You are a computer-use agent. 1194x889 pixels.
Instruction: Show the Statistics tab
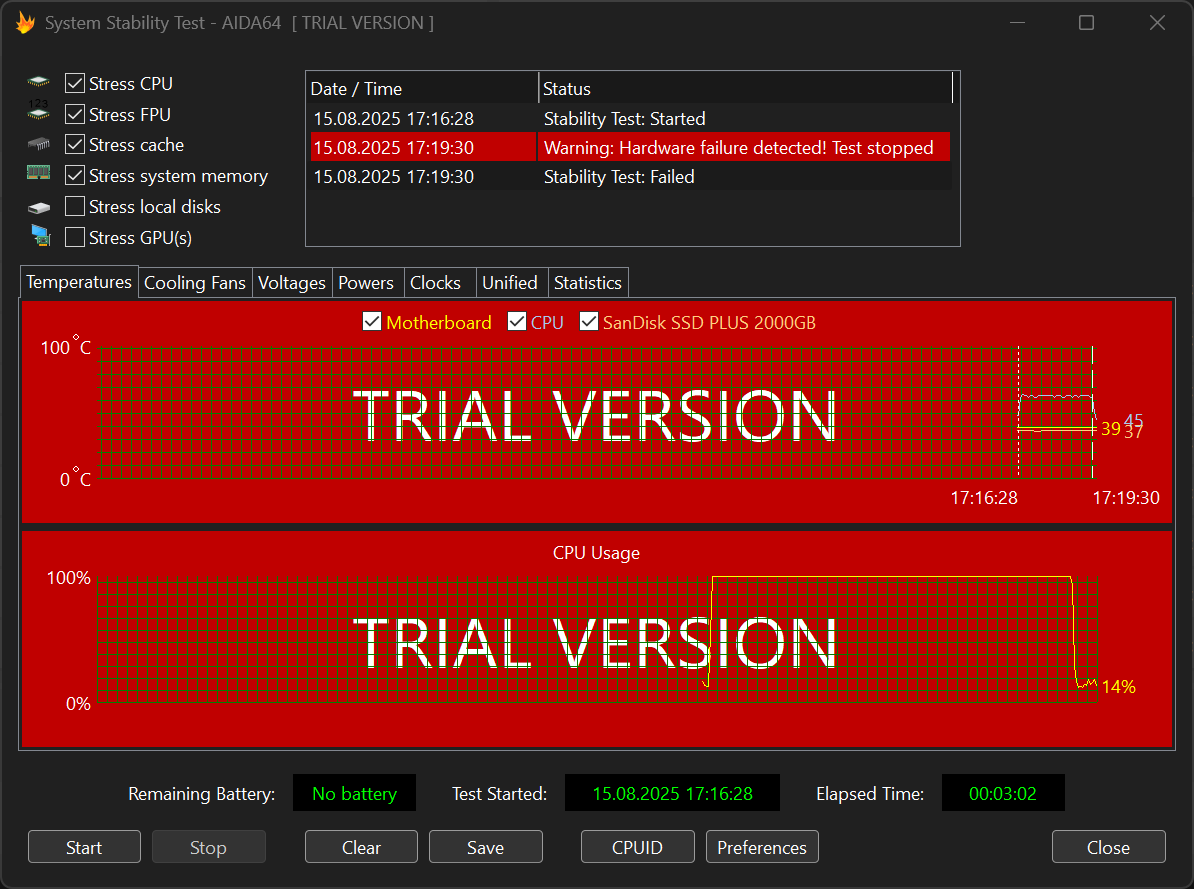pos(588,283)
